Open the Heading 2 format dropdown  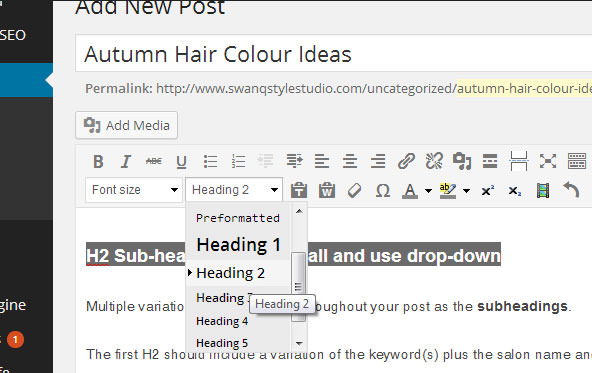coord(234,190)
